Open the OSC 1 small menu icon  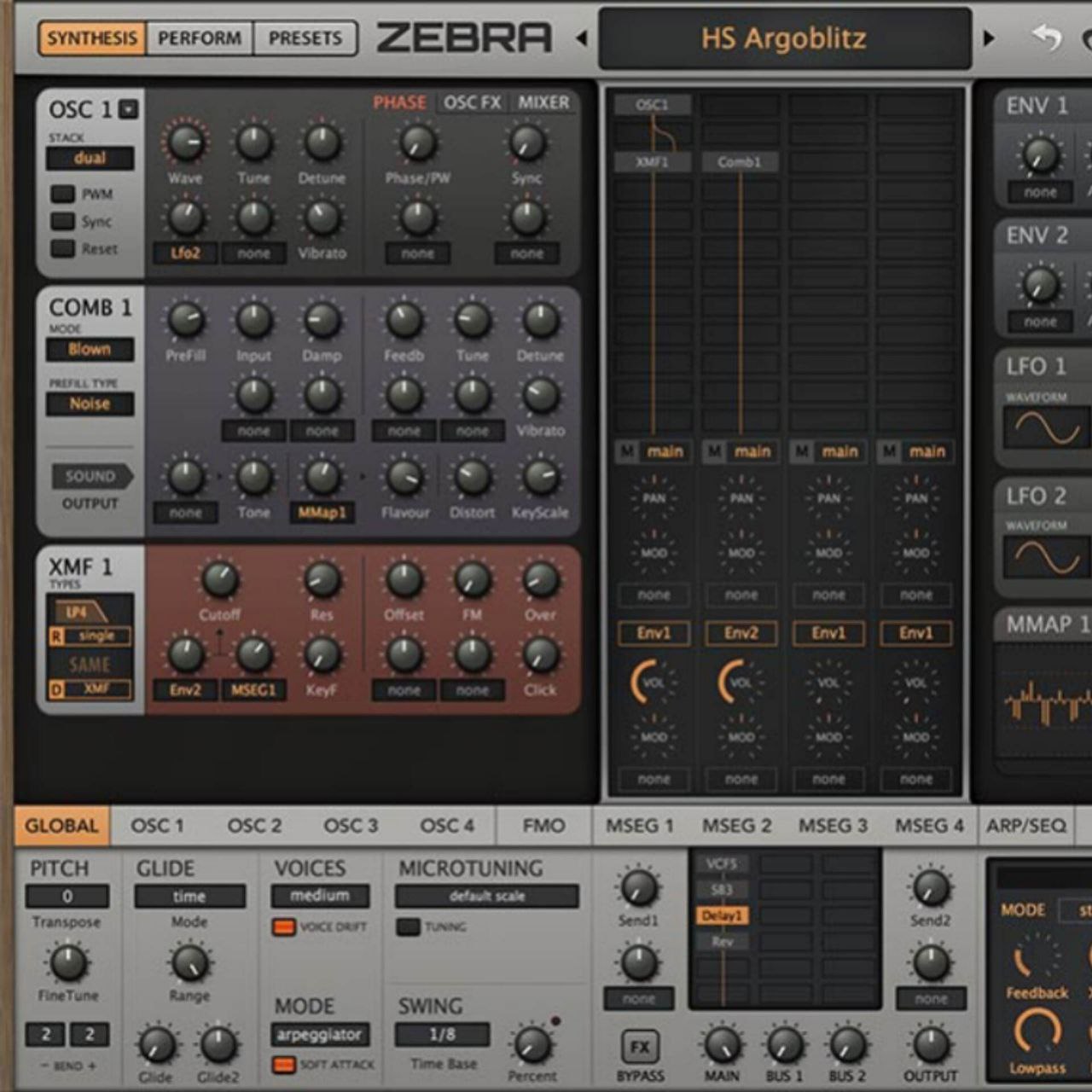pos(128,109)
